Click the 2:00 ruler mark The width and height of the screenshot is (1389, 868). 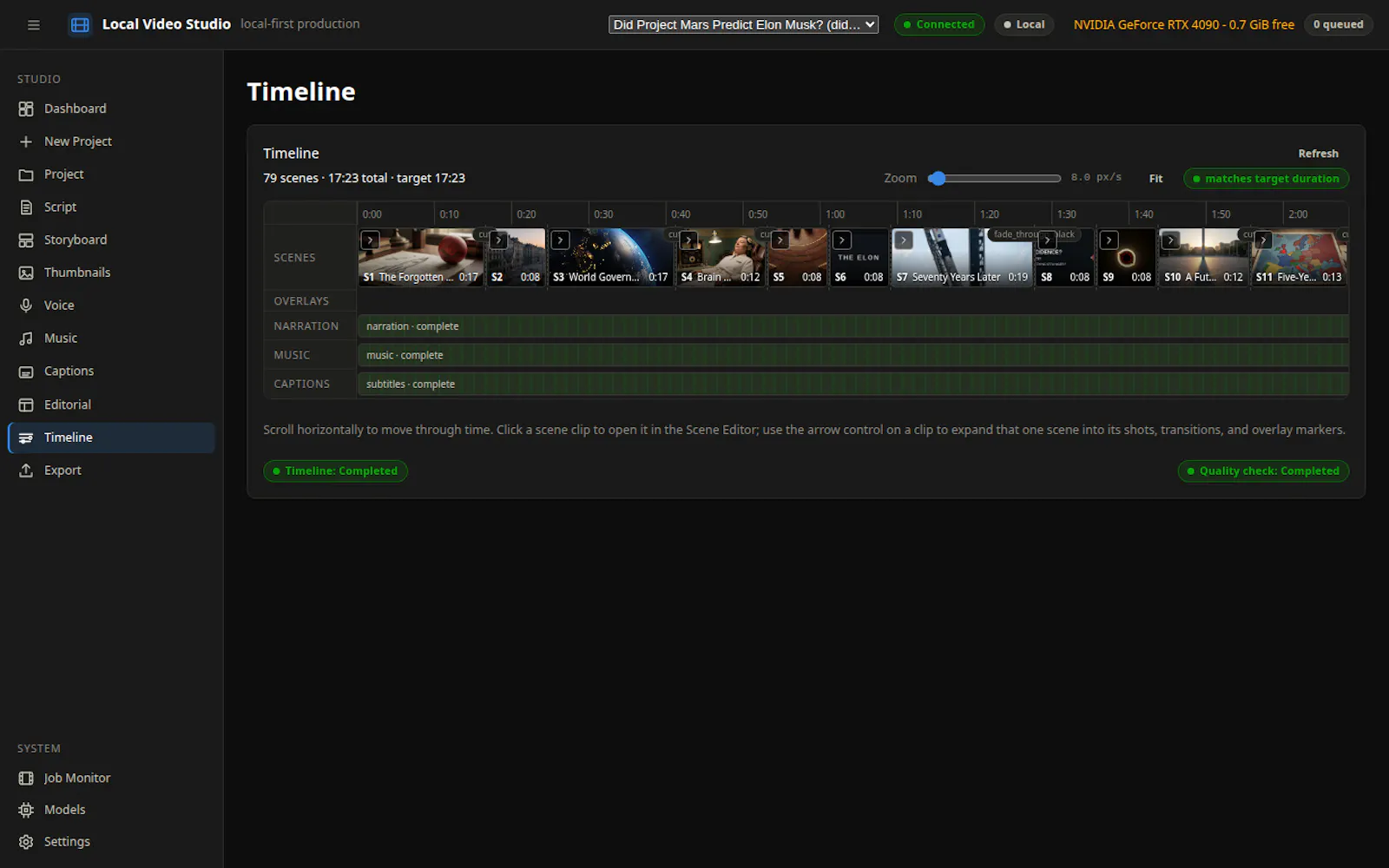[x=1298, y=214]
